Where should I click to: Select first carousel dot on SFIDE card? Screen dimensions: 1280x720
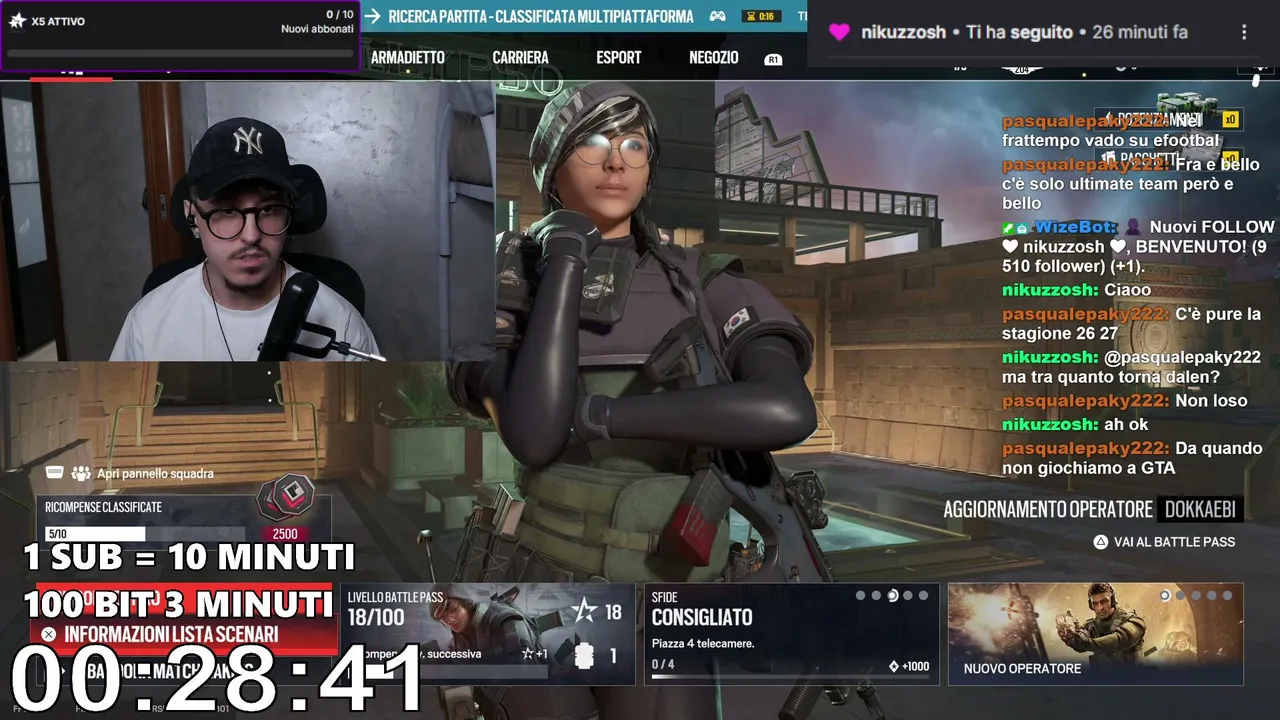click(860, 596)
